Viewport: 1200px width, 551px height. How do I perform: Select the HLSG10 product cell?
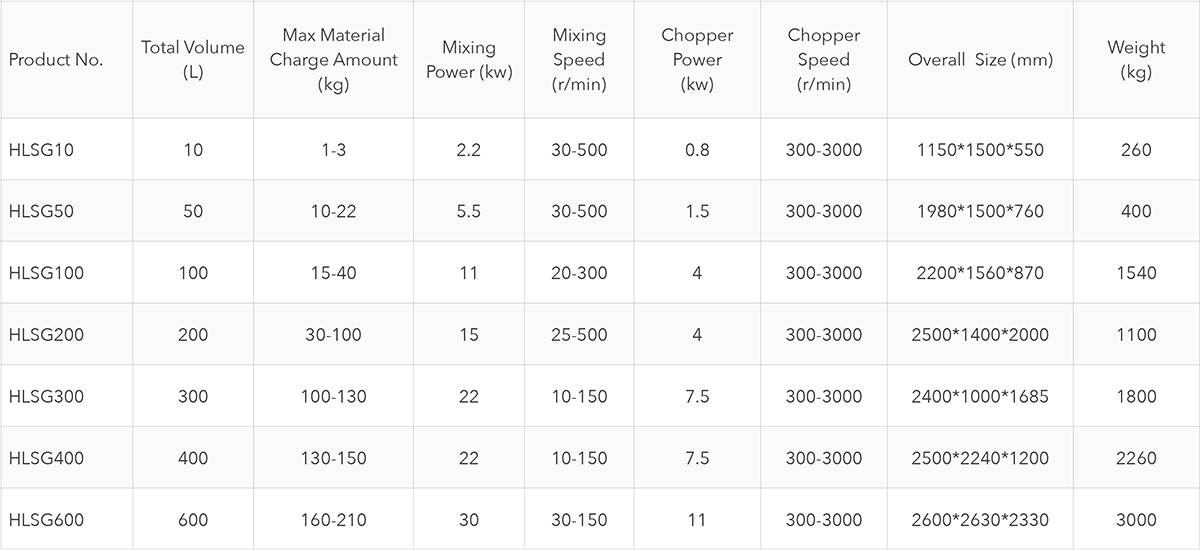[41, 150]
